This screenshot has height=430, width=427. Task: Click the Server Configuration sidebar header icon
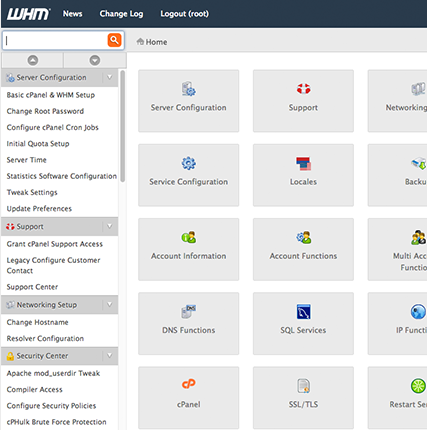11,78
